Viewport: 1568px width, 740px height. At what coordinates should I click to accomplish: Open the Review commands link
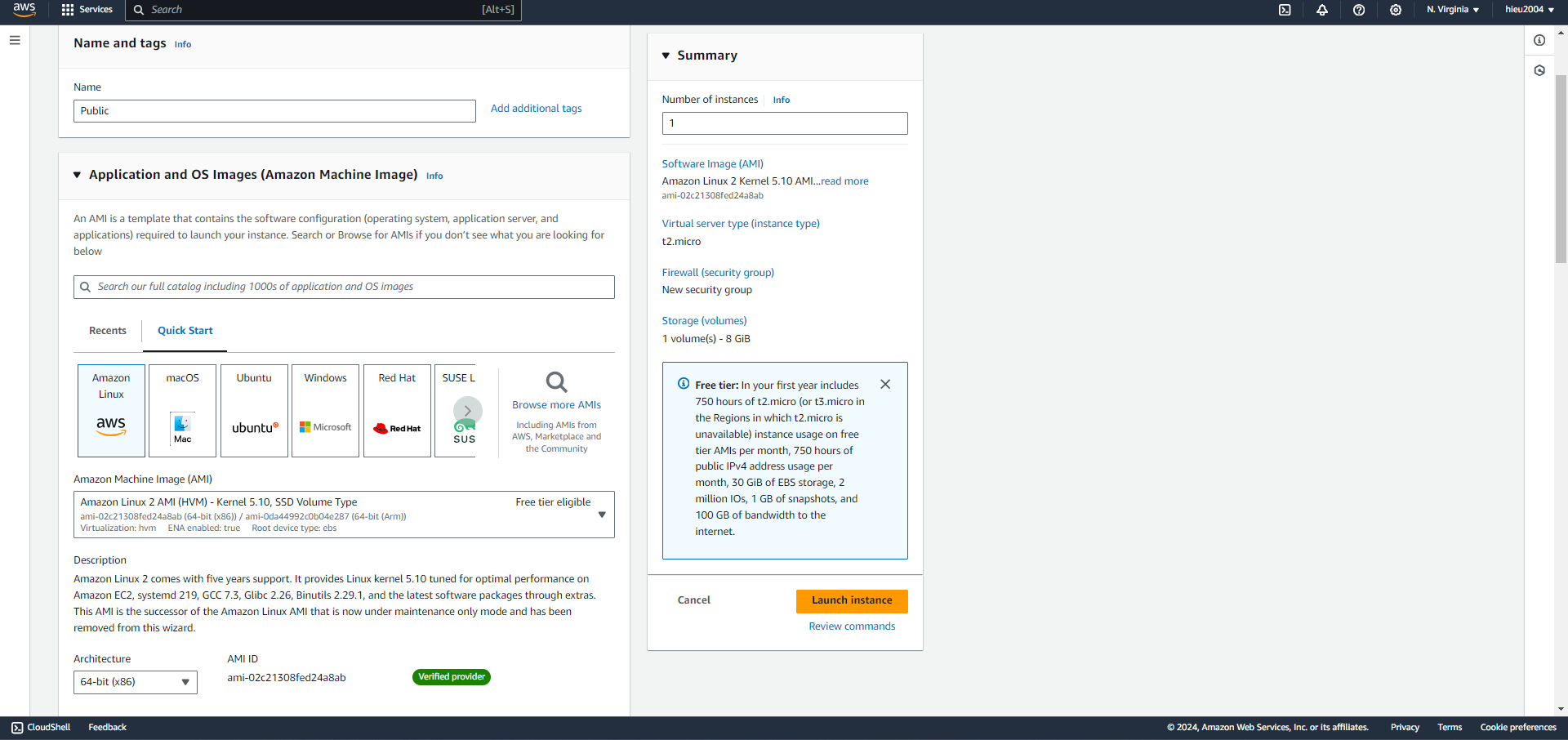tap(852, 626)
